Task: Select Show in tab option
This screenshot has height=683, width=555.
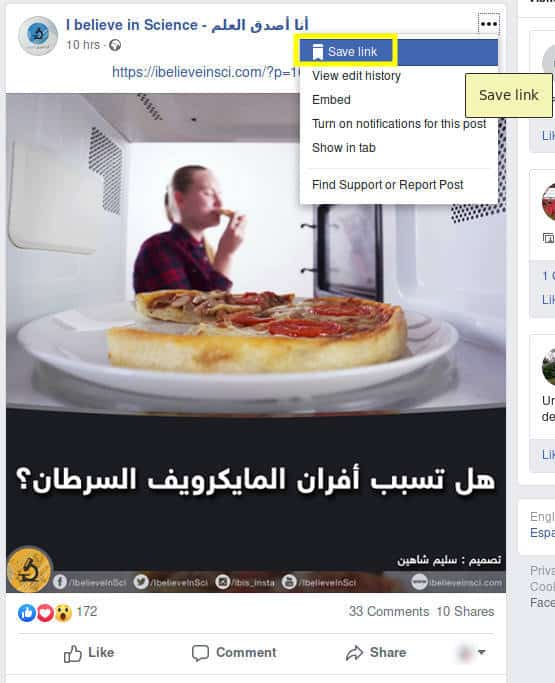Action: click(343, 148)
